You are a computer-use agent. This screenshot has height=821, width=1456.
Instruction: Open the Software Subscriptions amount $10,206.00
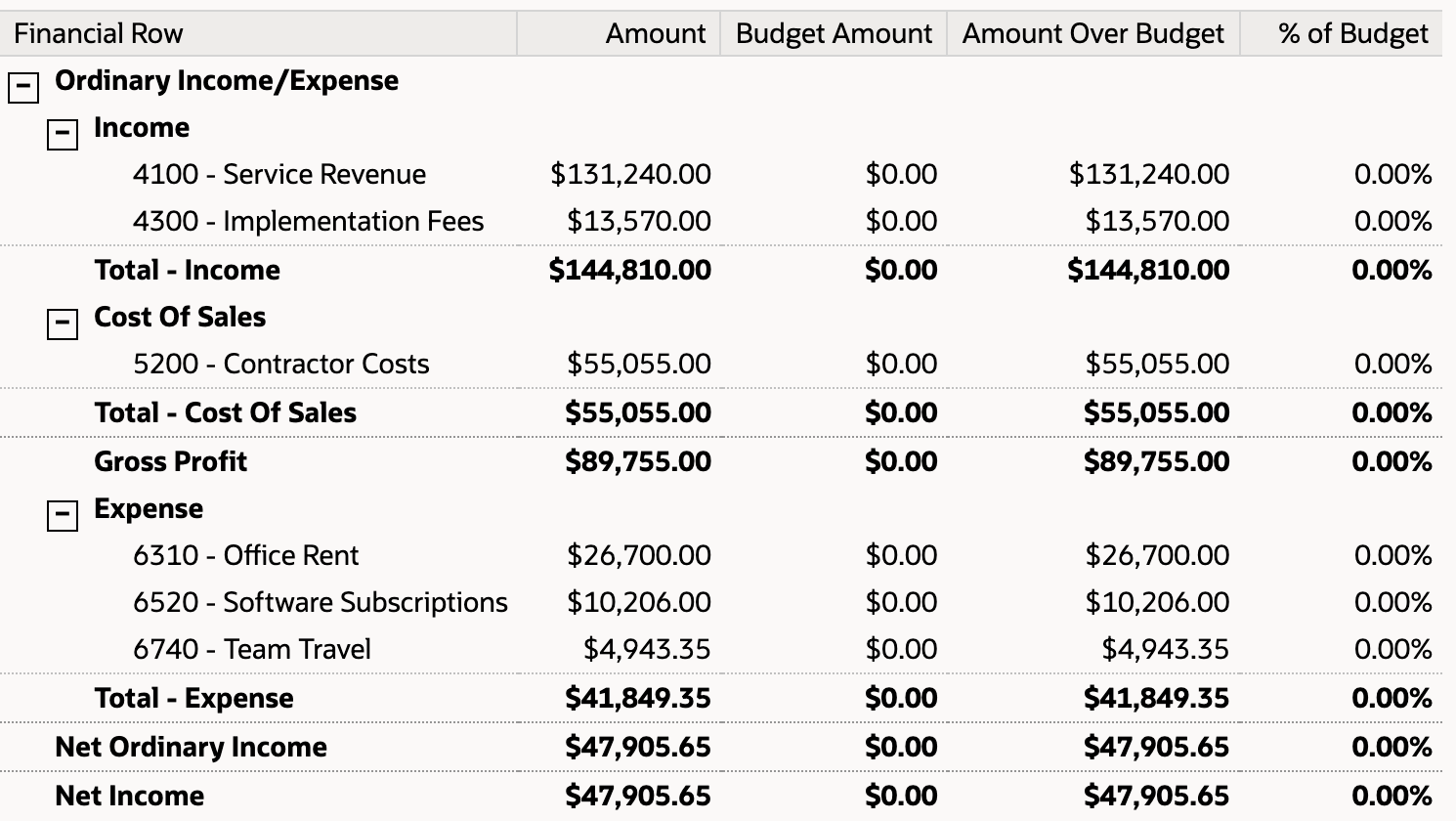click(639, 602)
